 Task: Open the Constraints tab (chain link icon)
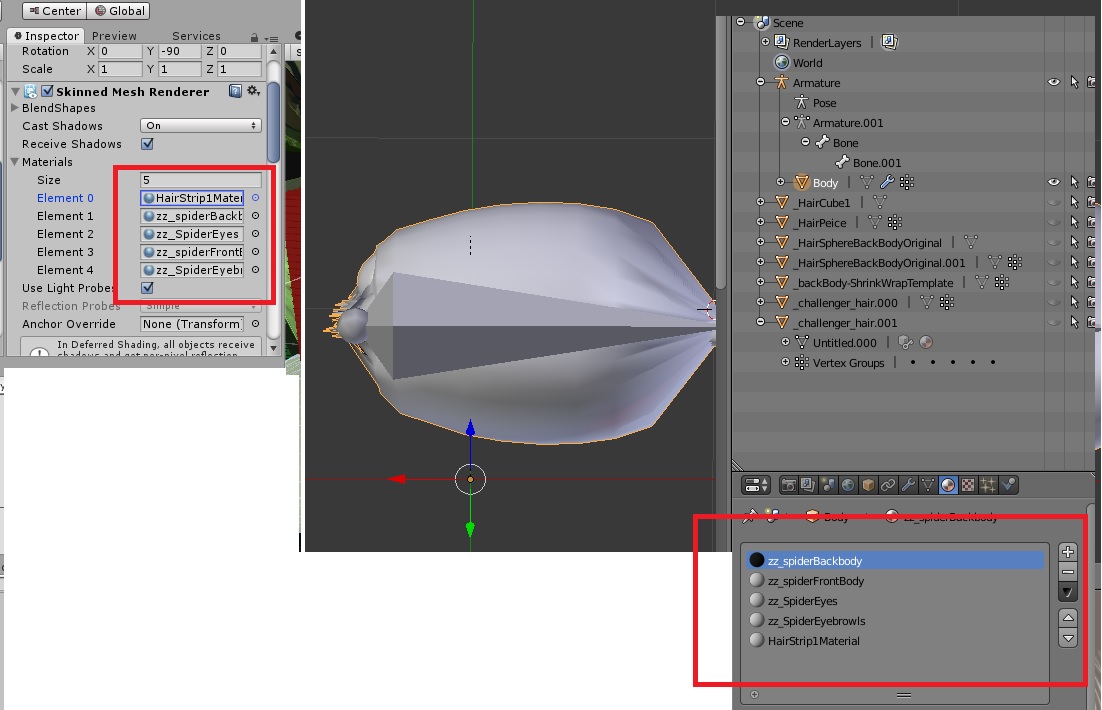tap(886, 486)
